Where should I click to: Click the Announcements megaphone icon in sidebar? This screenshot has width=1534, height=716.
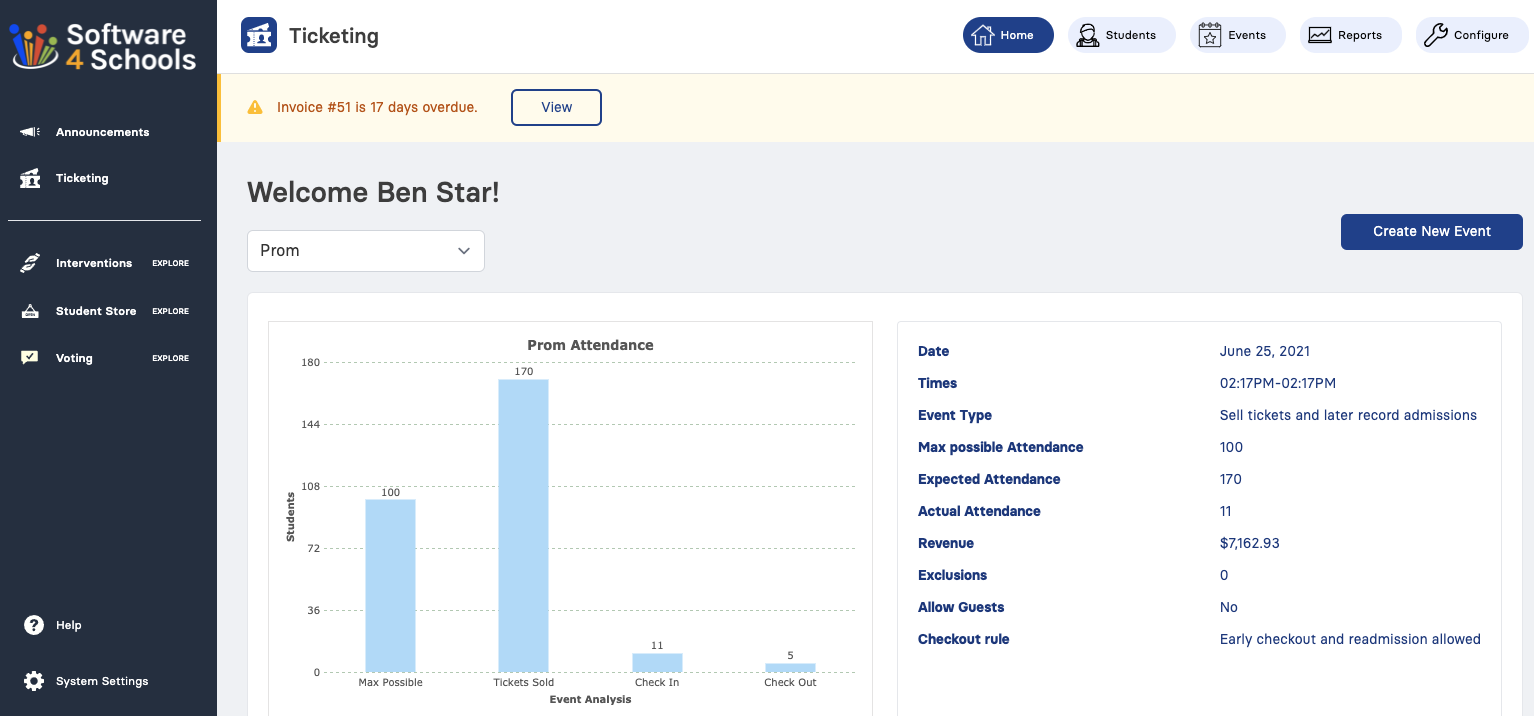[x=30, y=131]
